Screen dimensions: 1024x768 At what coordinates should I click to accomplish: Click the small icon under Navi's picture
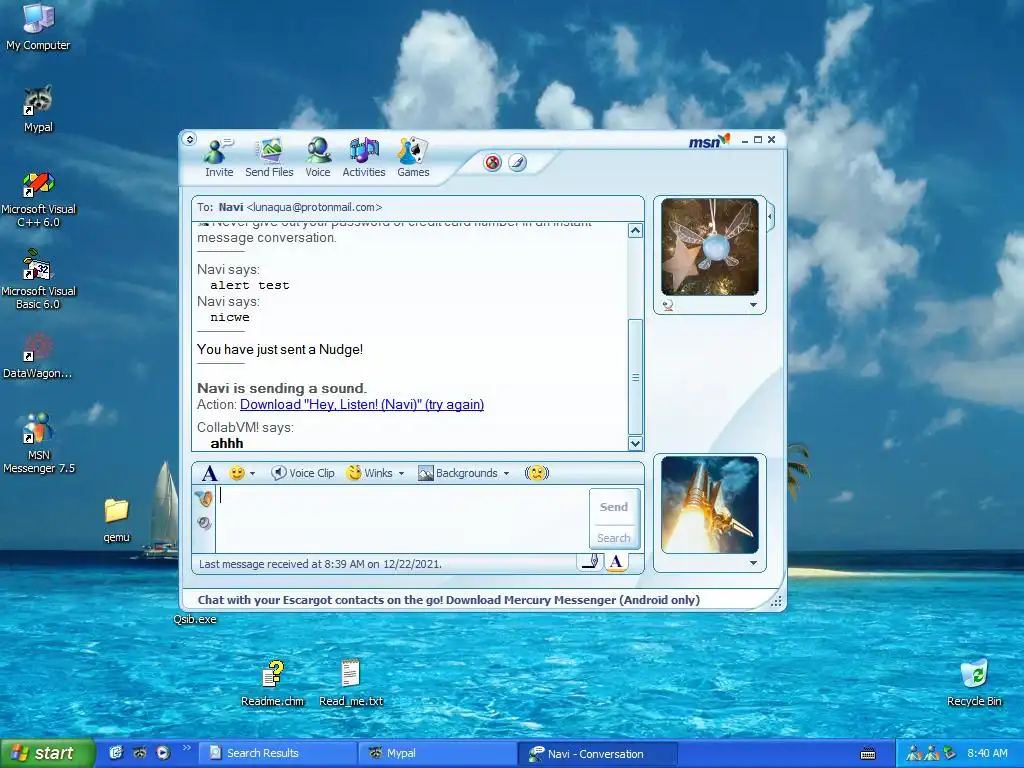coord(667,305)
